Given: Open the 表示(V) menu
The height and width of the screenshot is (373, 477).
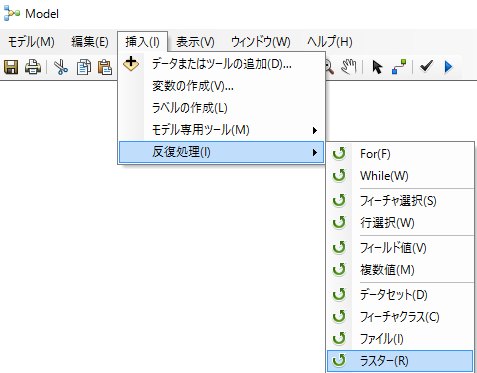Looking at the screenshot, I should [x=195, y=42].
